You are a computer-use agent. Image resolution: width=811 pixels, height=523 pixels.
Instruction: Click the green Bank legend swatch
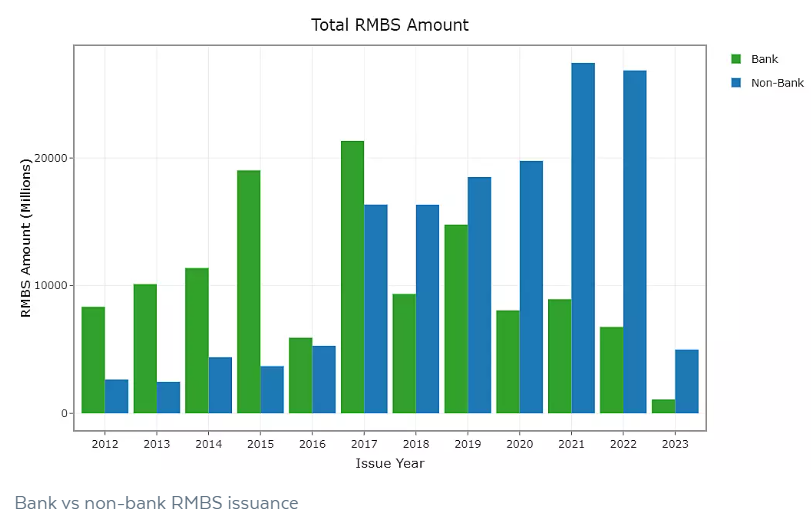pyautogui.click(x=737, y=60)
